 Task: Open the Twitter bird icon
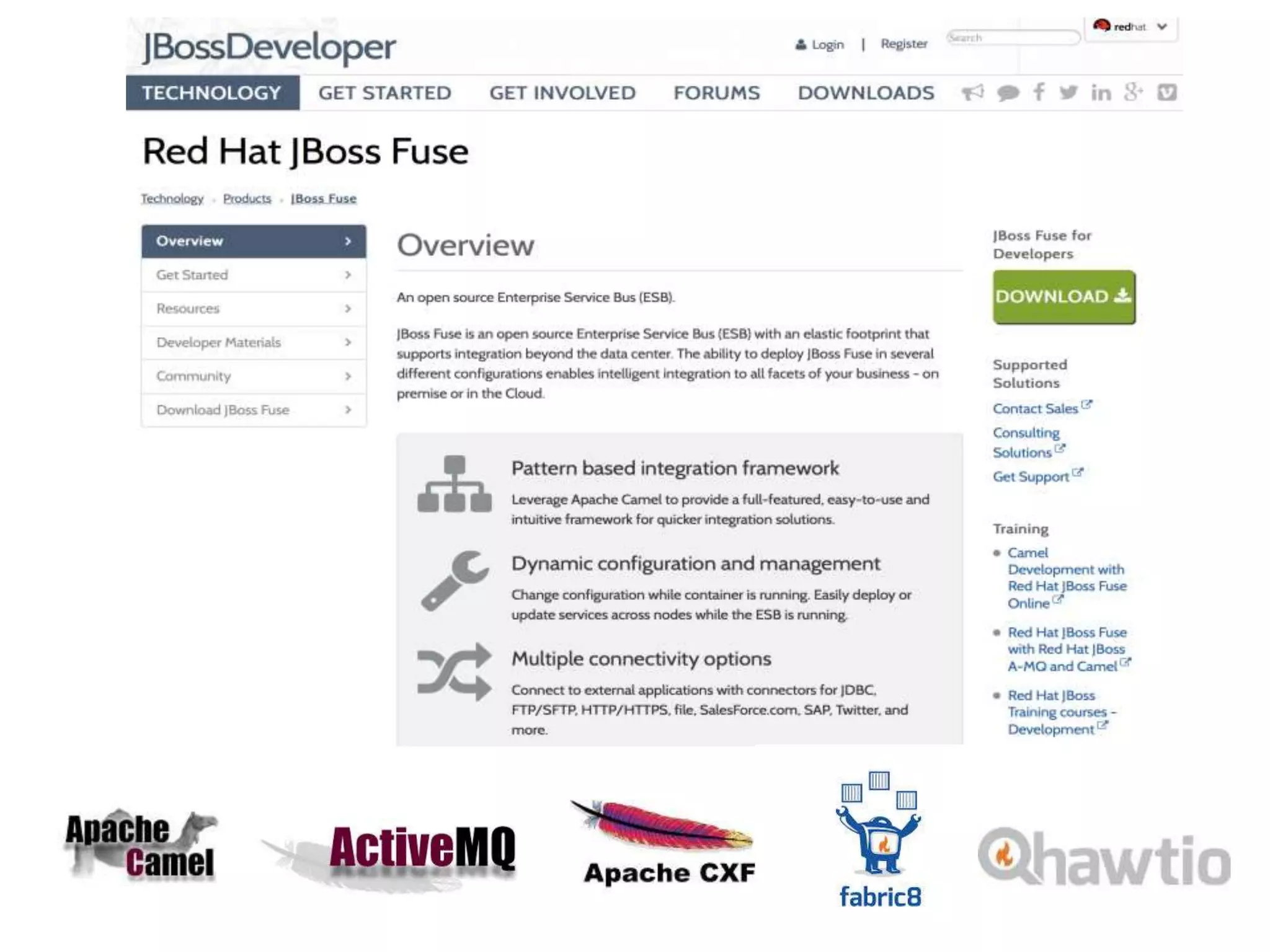point(1068,93)
